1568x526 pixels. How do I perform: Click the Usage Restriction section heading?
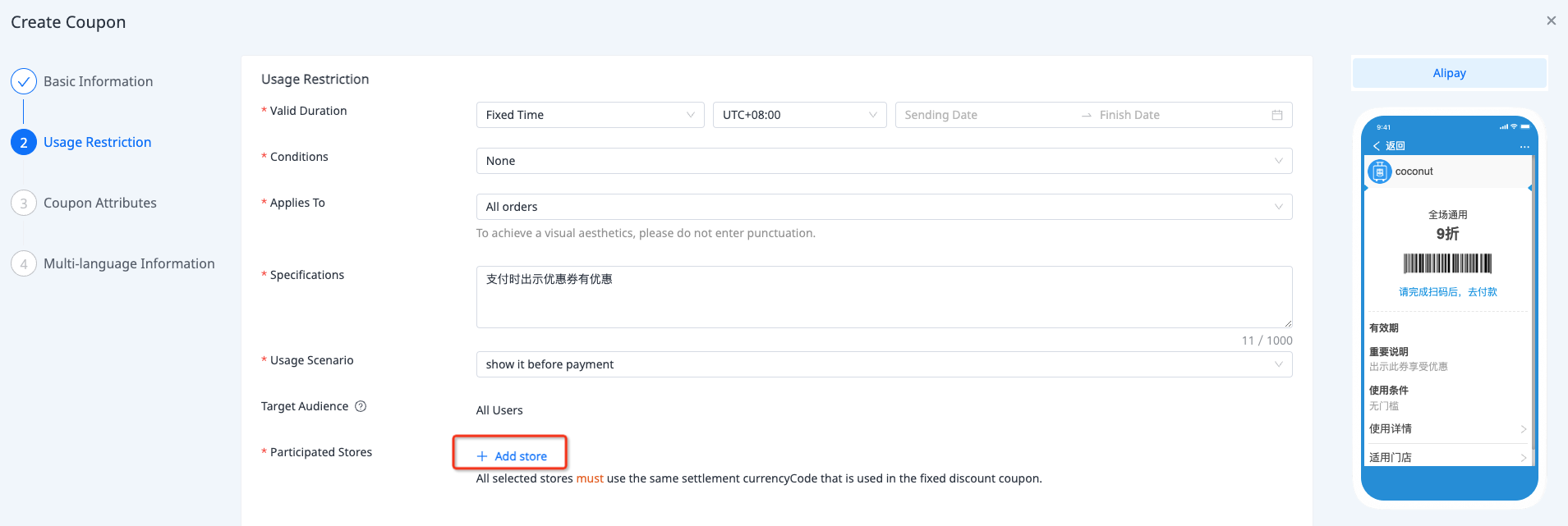click(x=315, y=79)
